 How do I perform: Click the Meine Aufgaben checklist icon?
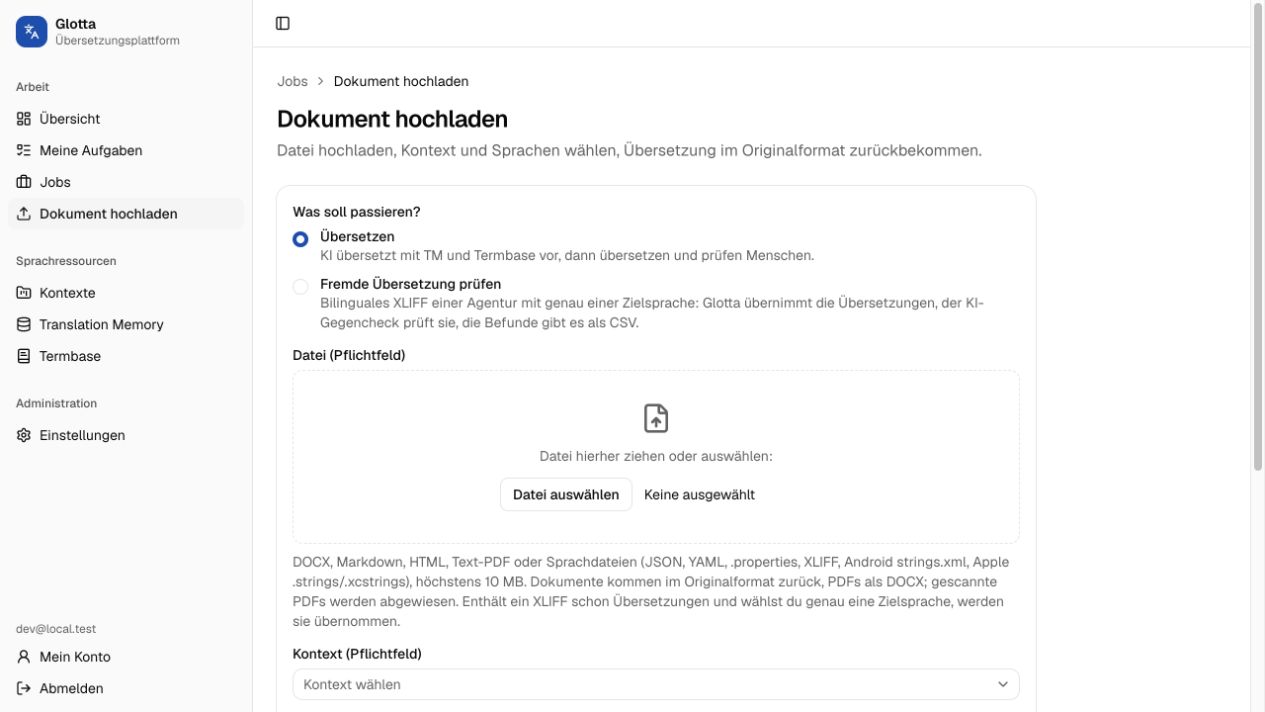click(x=24, y=150)
